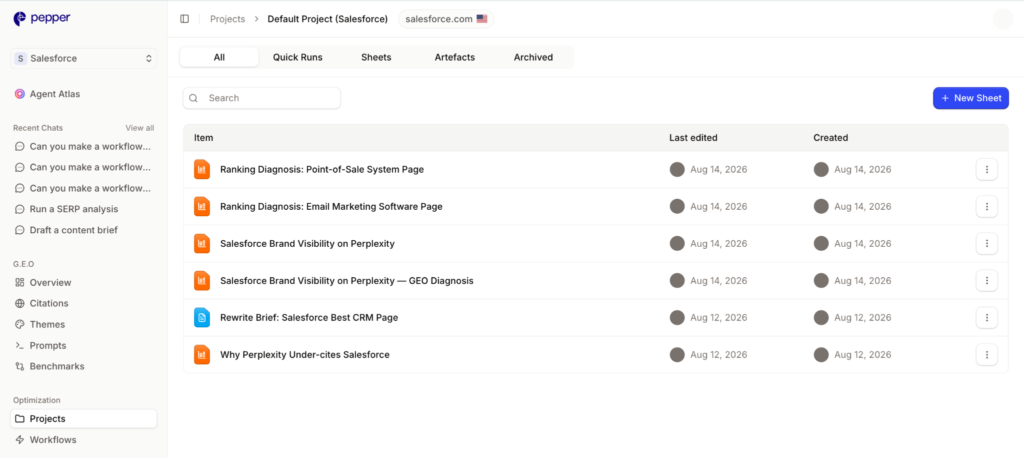Open the three-dot menu for Point-of-Sale System Page
The height and width of the screenshot is (458, 1024).
[987, 169]
